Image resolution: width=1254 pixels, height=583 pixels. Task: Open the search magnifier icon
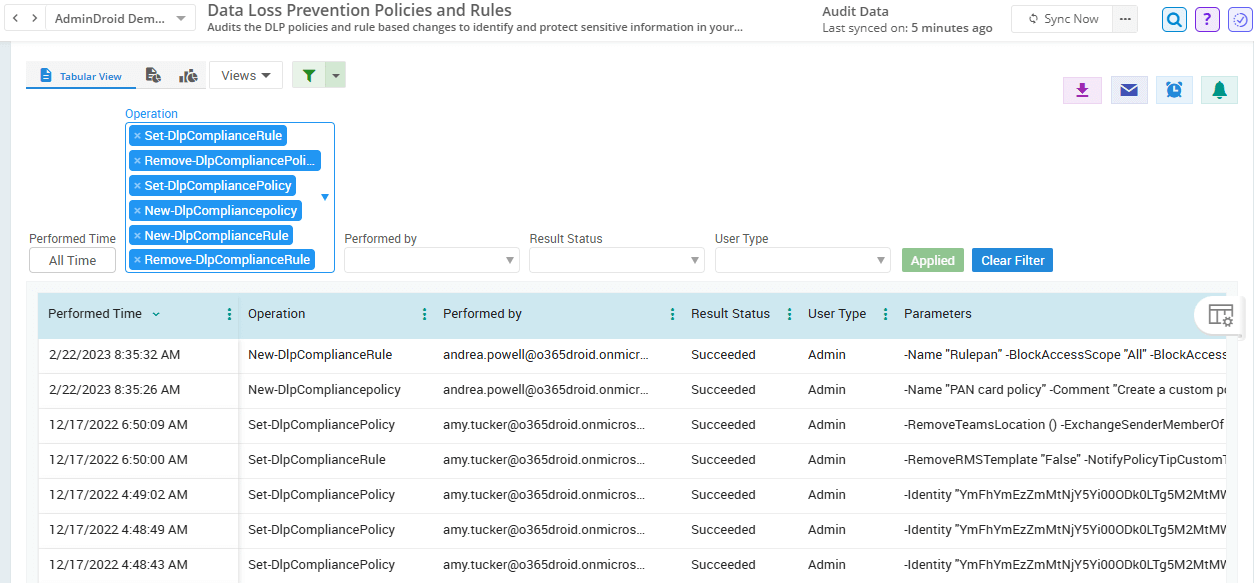(1174, 19)
